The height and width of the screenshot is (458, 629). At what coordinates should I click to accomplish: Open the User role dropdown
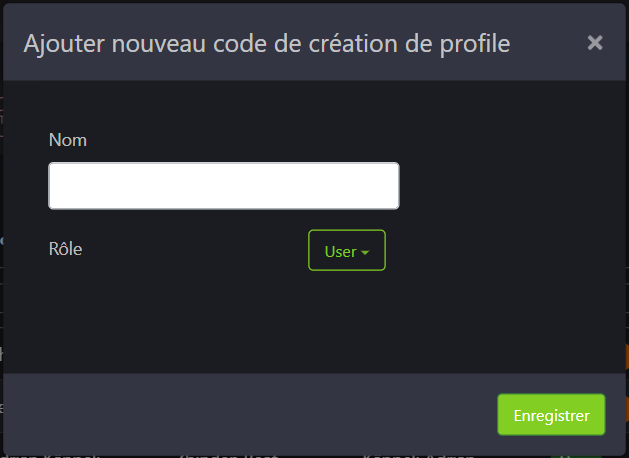(x=346, y=251)
